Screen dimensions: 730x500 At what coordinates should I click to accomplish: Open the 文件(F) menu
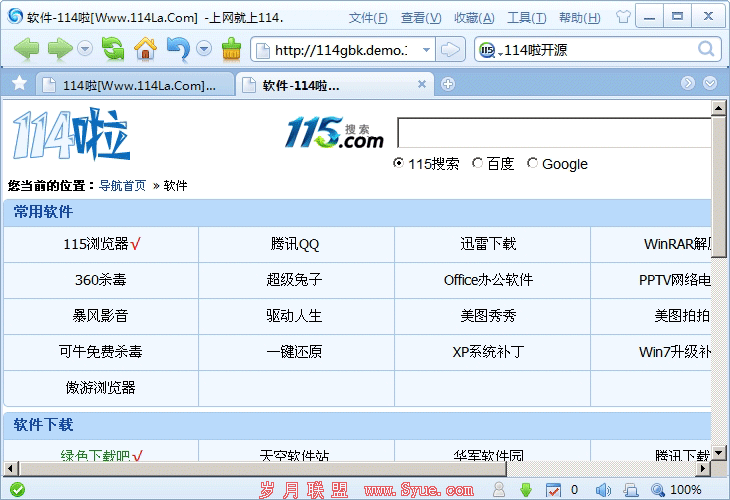click(368, 18)
